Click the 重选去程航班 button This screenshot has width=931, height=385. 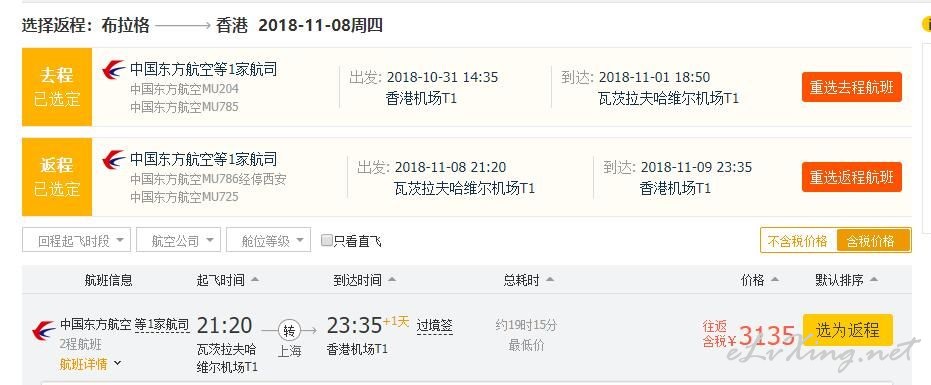coord(851,87)
